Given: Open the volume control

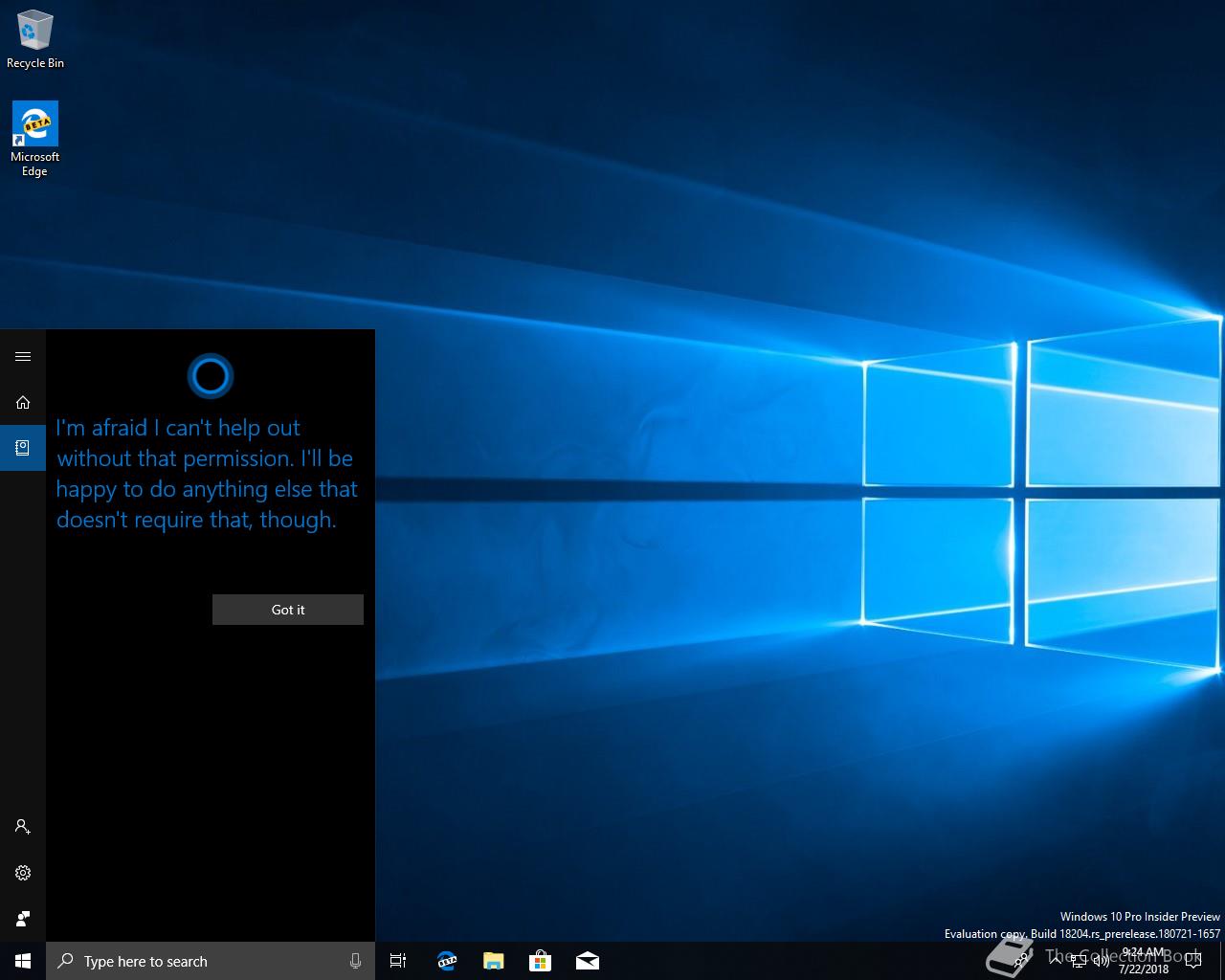Looking at the screenshot, I should [1102, 961].
